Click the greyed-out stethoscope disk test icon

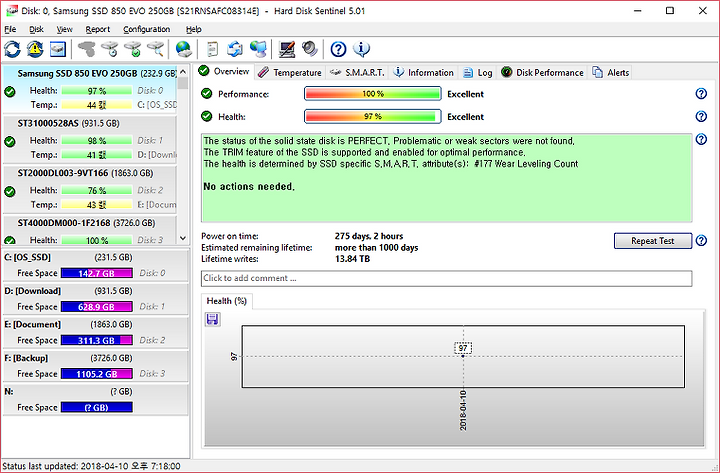(86, 49)
